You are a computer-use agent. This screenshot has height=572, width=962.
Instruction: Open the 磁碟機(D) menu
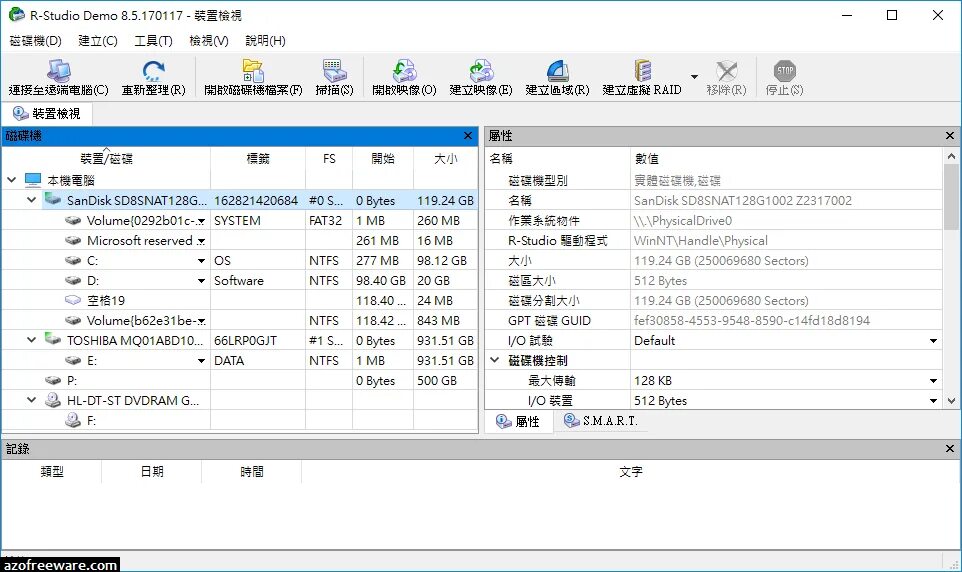point(36,41)
